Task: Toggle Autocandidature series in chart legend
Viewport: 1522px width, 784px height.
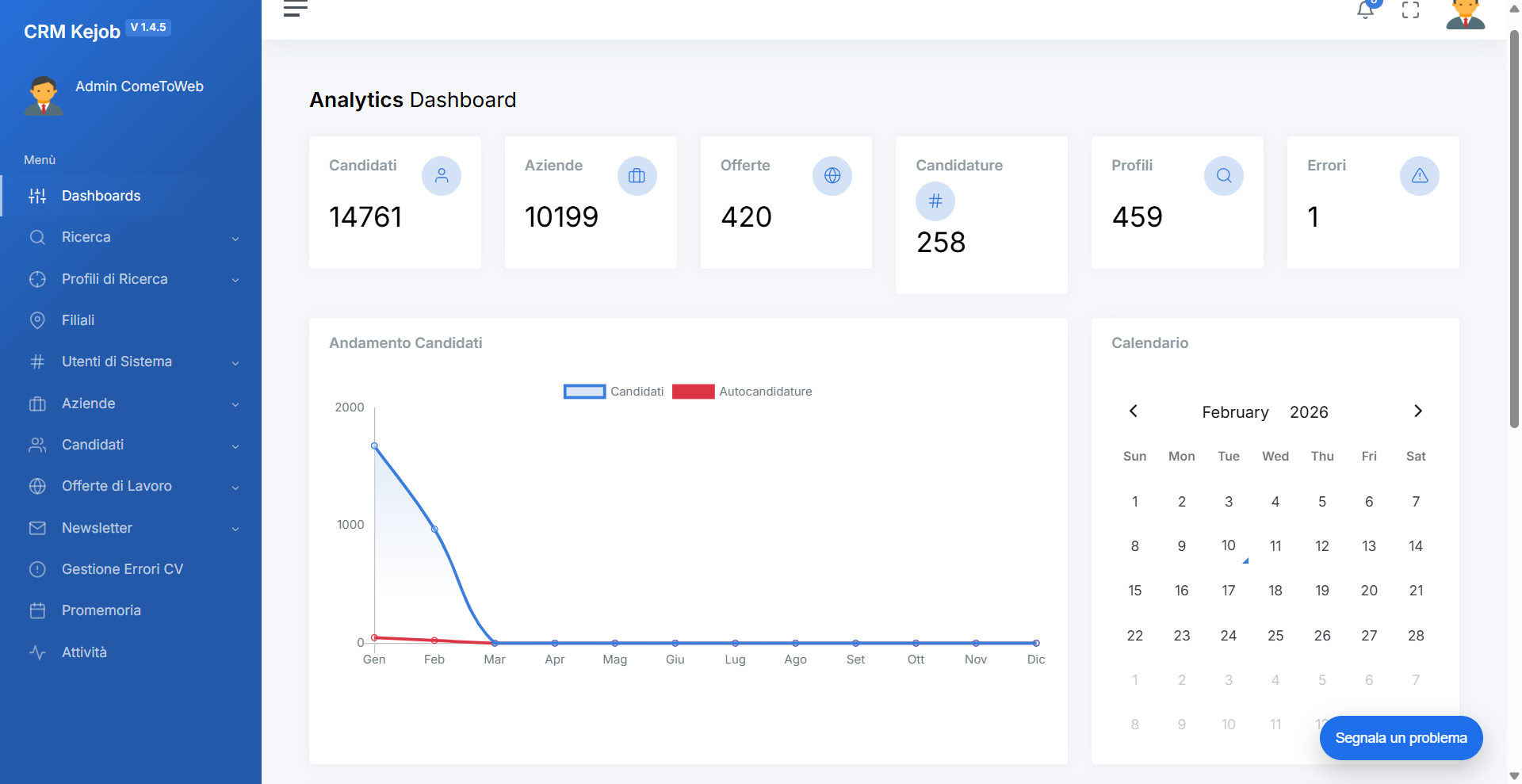Action: coord(742,392)
